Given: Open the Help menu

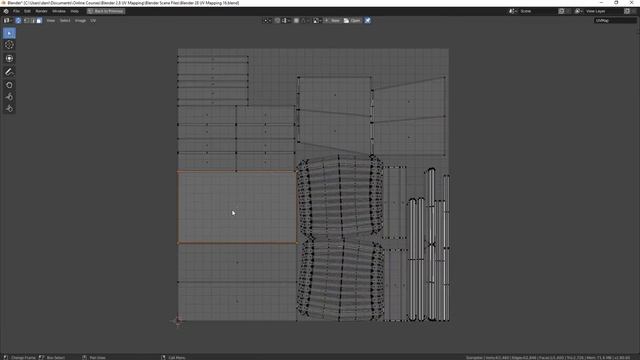Looking at the screenshot, I should (75, 11).
